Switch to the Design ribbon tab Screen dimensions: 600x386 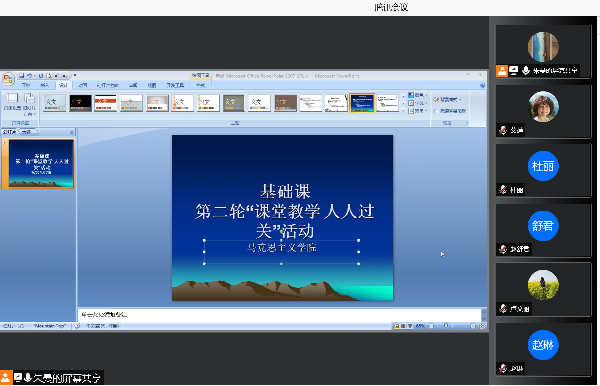coord(64,85)
